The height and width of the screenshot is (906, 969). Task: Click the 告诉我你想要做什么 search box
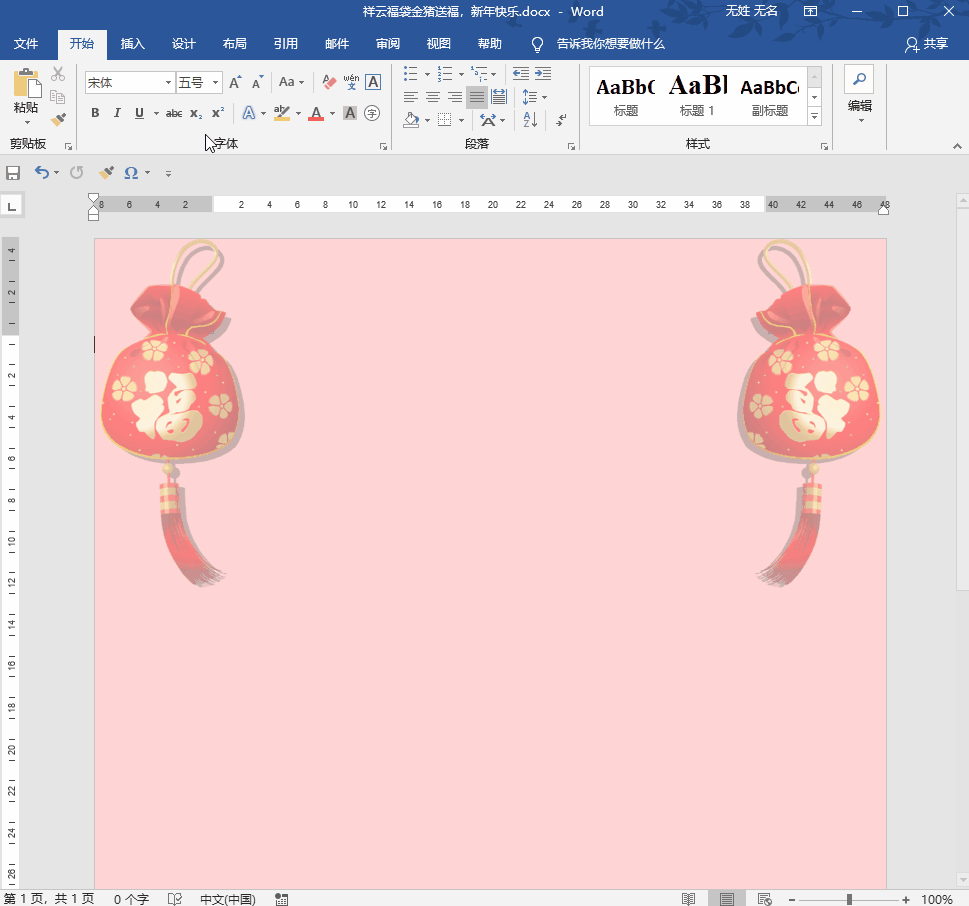pyautogui.click(x=610, y=44)
